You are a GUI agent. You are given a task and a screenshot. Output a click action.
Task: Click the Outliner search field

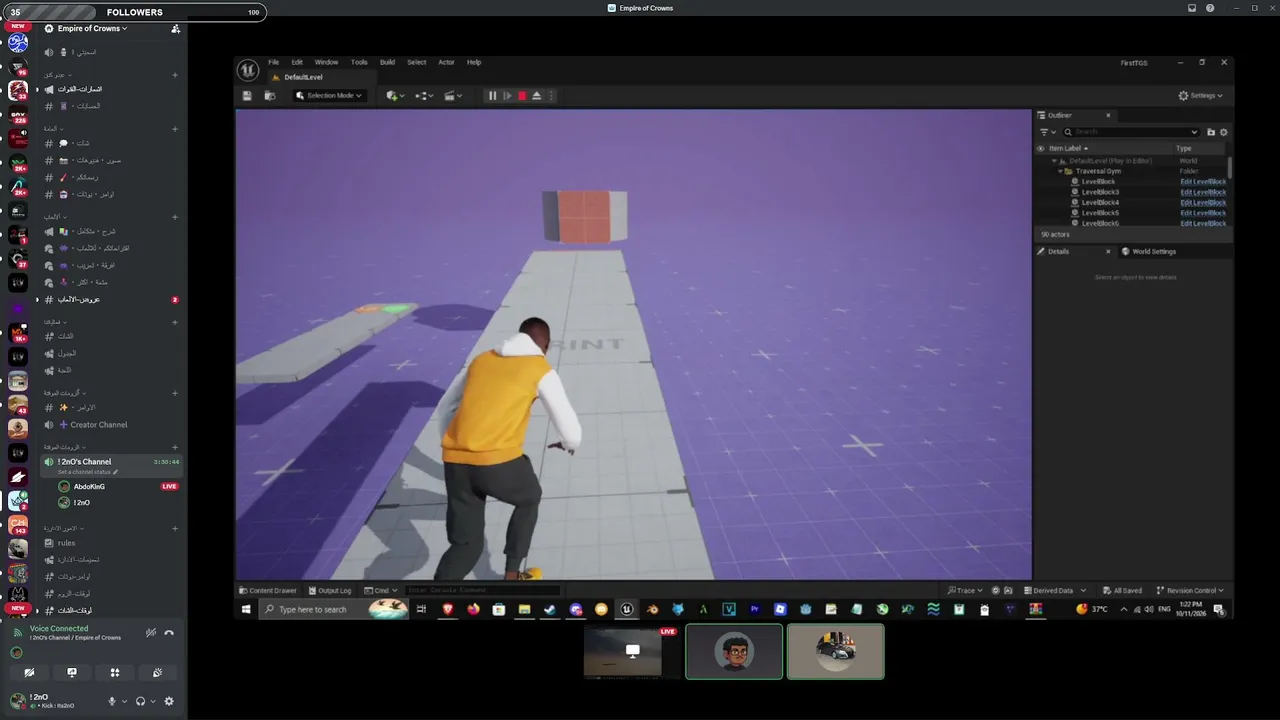pyautogui.click(x=1130, y=132)
